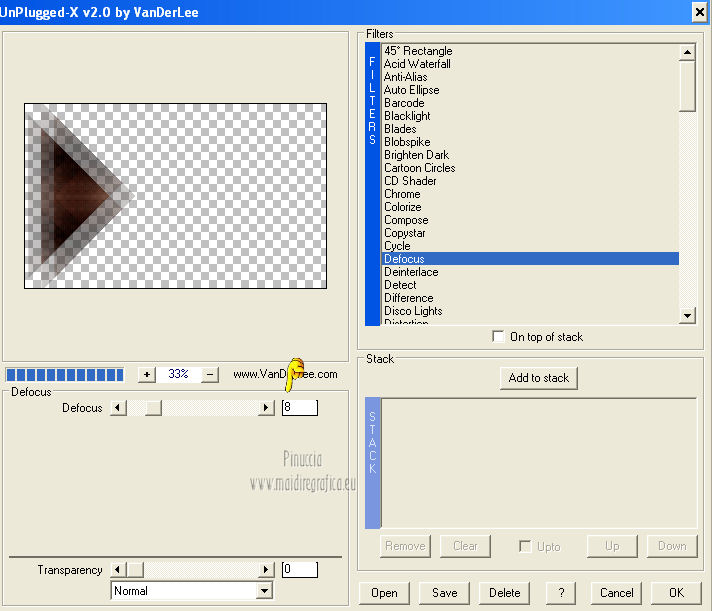Viewport: 712px width, 611px height.
Task: Select the highlighted Defocus filter
Action: tap(530, 259)
